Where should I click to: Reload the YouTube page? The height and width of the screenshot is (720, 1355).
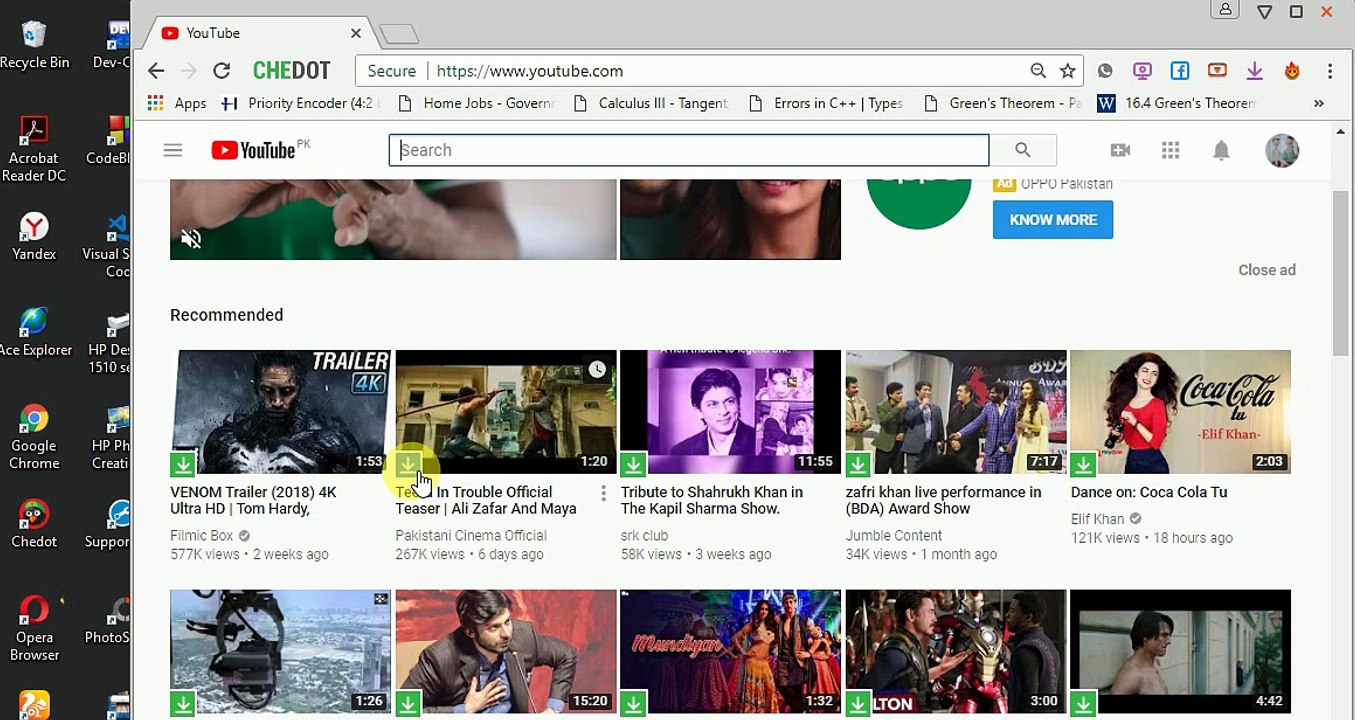click(x=222, y=71)
